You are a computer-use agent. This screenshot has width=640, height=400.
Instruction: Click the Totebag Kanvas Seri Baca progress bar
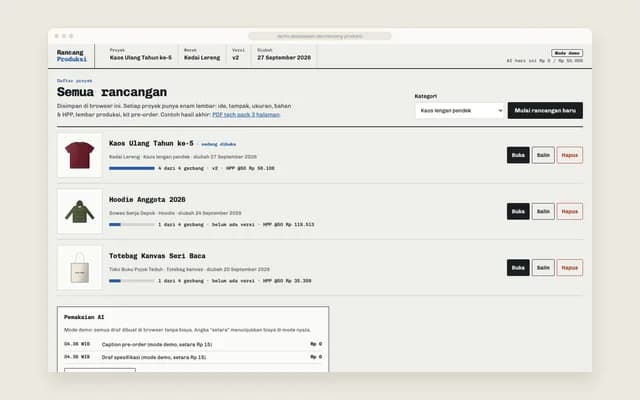pyautogui.click(x=132, y=281)
